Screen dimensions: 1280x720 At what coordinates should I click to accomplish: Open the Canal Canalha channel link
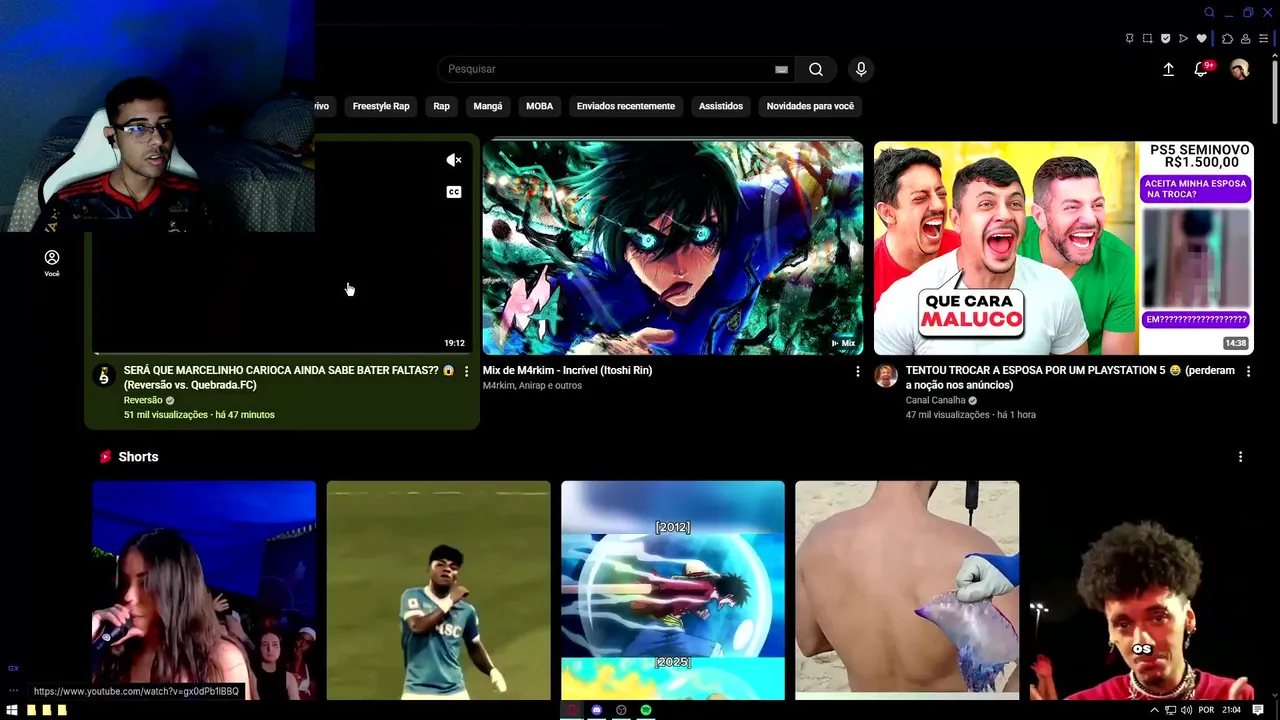(x=935, y=400)
